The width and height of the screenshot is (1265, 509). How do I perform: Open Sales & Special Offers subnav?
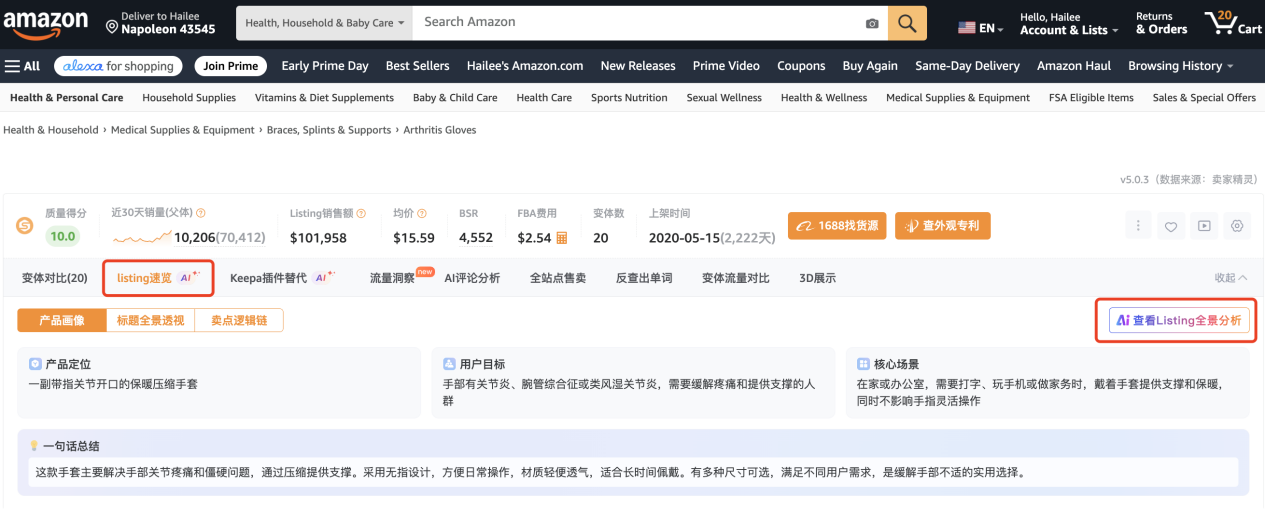[x=1204, y=98]
